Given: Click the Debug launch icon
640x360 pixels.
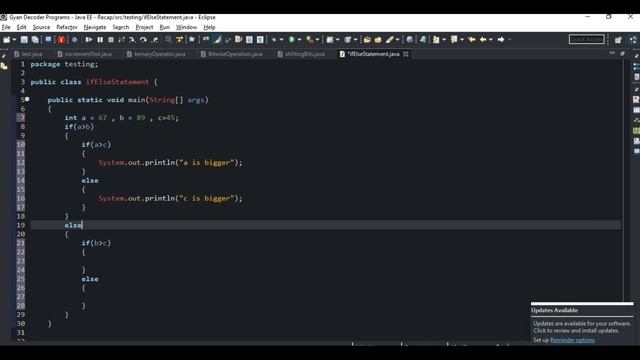Looking at the screenshot, I should click(274, 40).
